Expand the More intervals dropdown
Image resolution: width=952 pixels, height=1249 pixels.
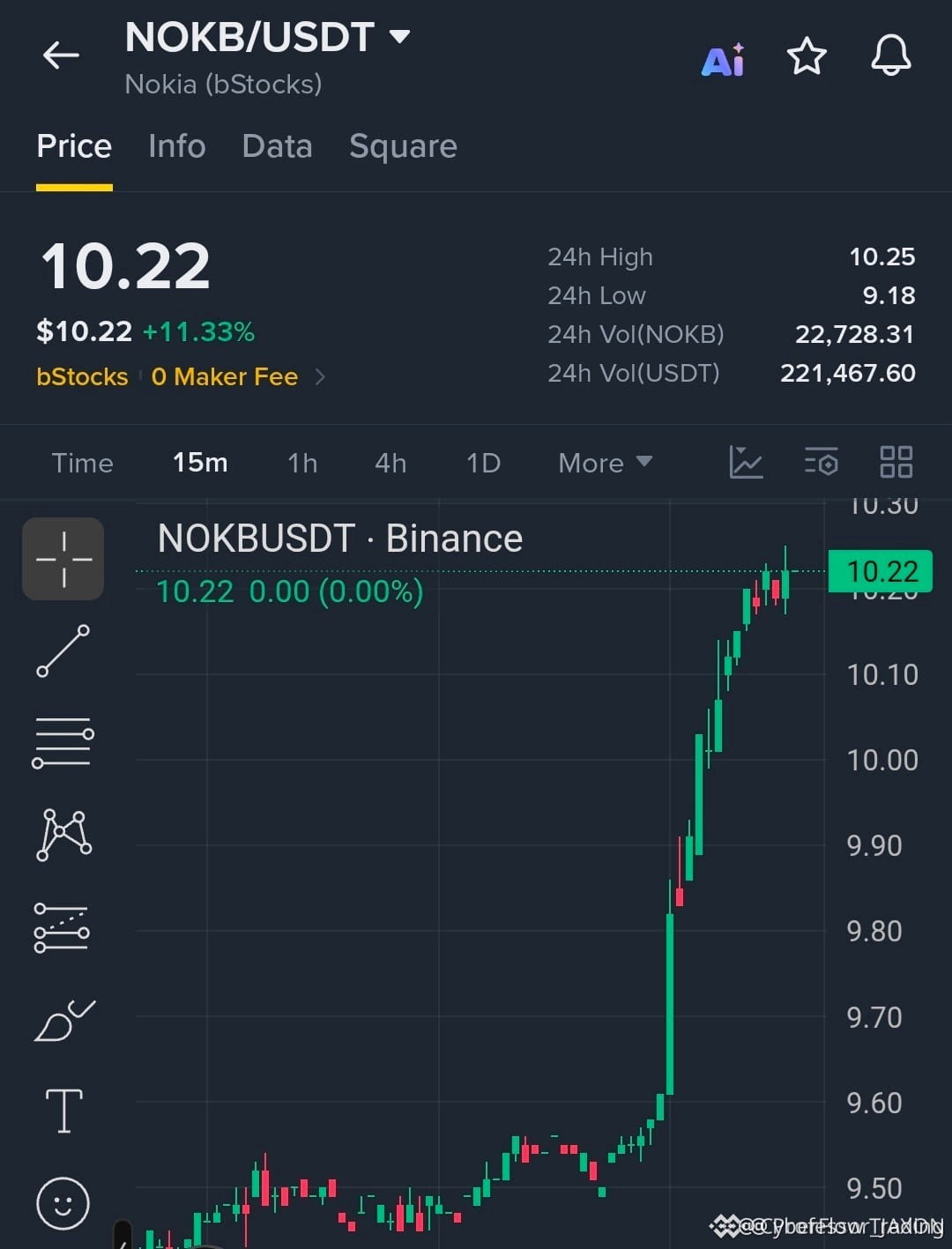pos(606,463)
